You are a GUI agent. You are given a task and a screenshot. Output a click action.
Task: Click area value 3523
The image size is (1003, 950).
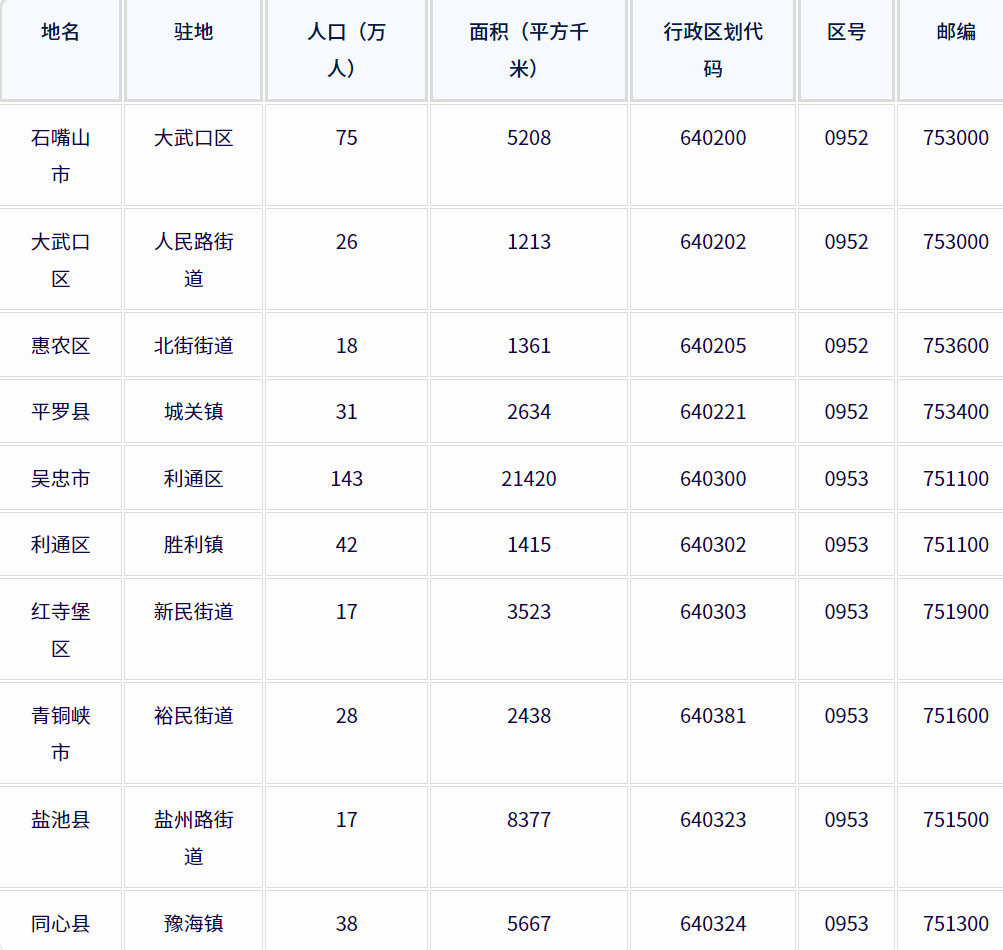point(528,612)
